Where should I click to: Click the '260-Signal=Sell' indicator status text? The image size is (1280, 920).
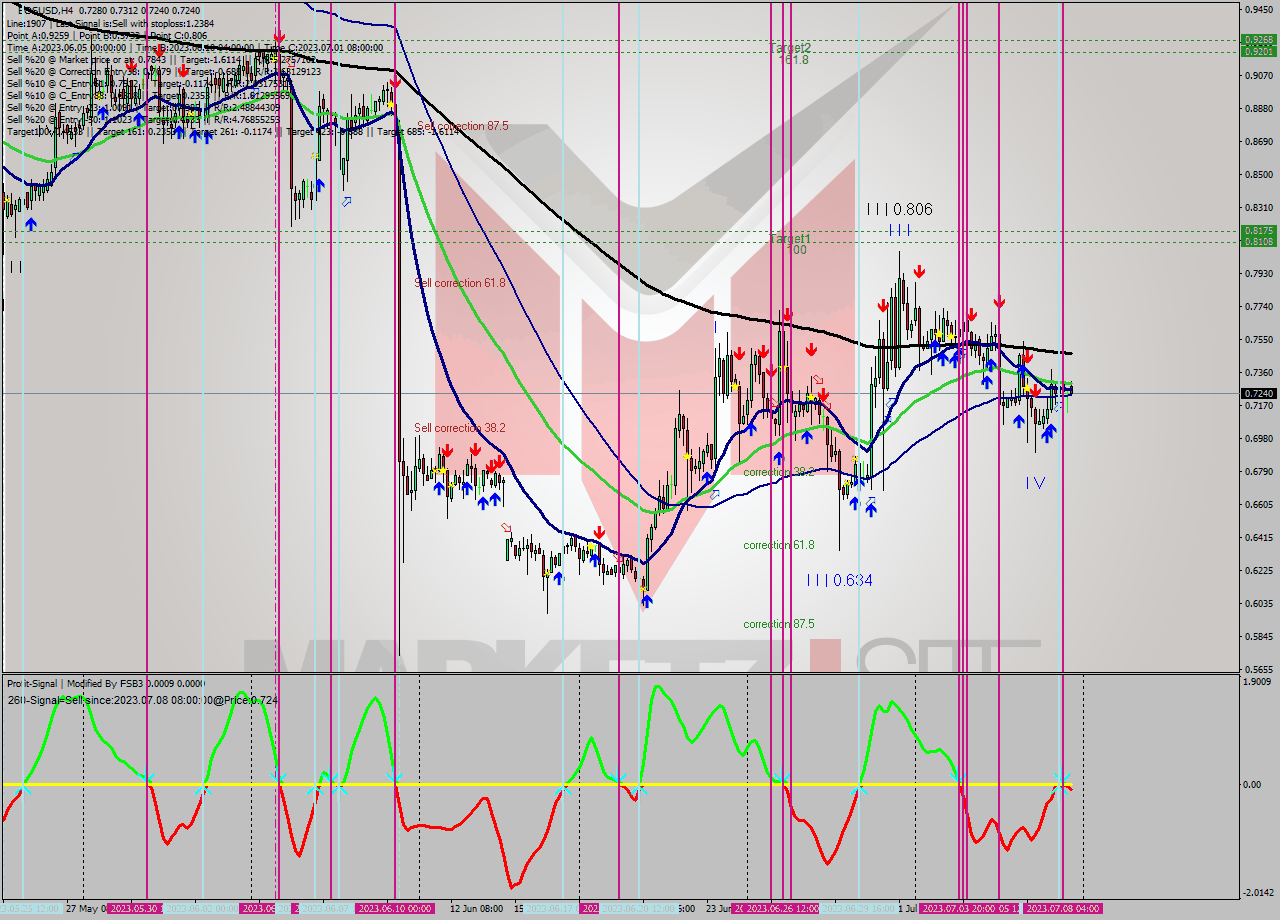tap(43, 700)
